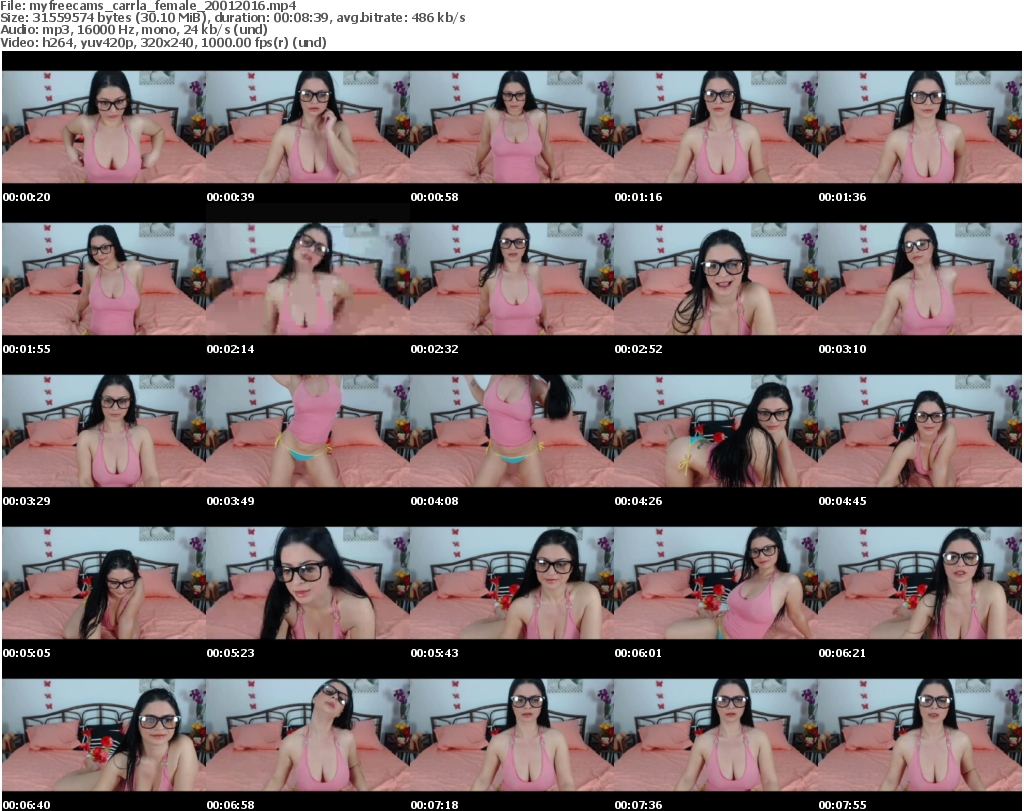Click the thumbnail frame above timestamp 00:07:36

[716, 735]
